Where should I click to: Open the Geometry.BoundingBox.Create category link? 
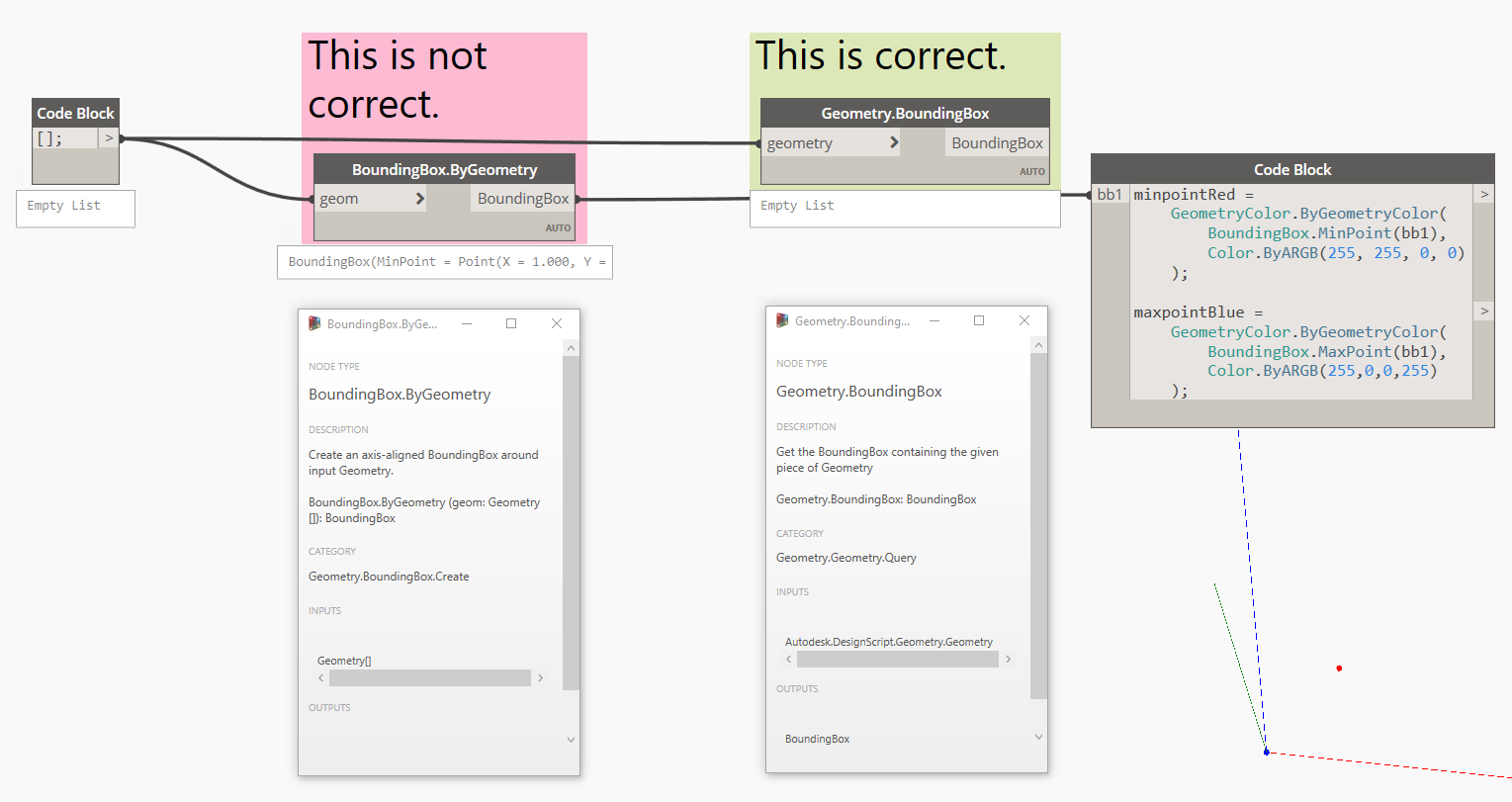(x=388, y=576)
